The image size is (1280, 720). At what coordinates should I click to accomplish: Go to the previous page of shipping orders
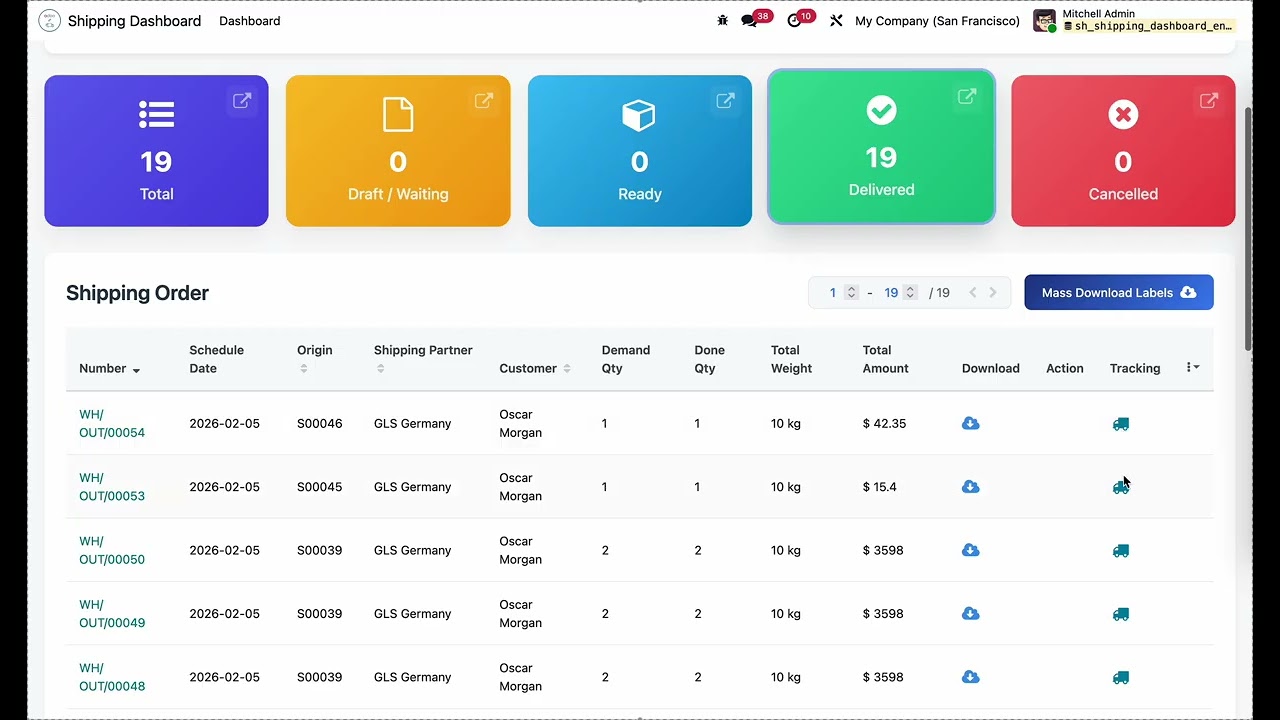pyautogui.click(x=973, y=293)
